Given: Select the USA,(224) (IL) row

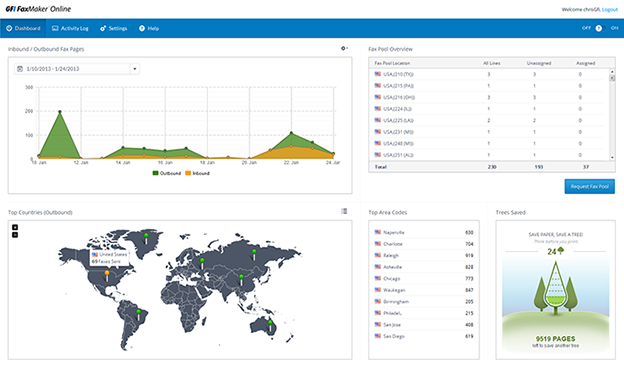Looking at the screenshot, I should [x=489, y=109].
